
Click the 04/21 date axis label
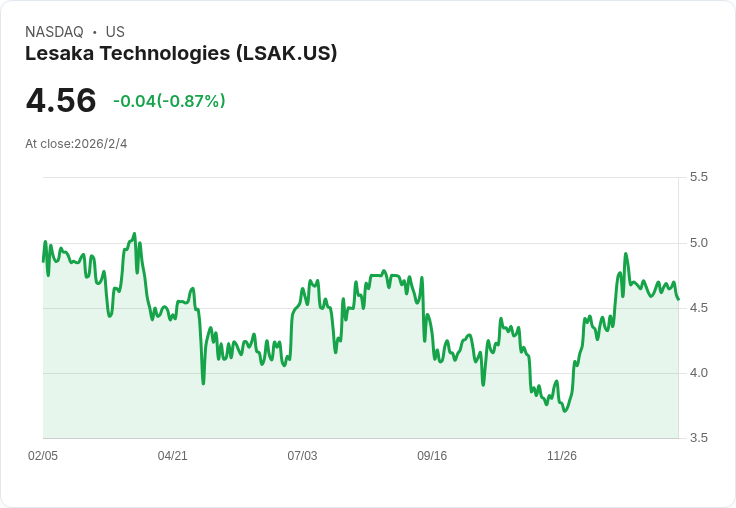[172, 456]
